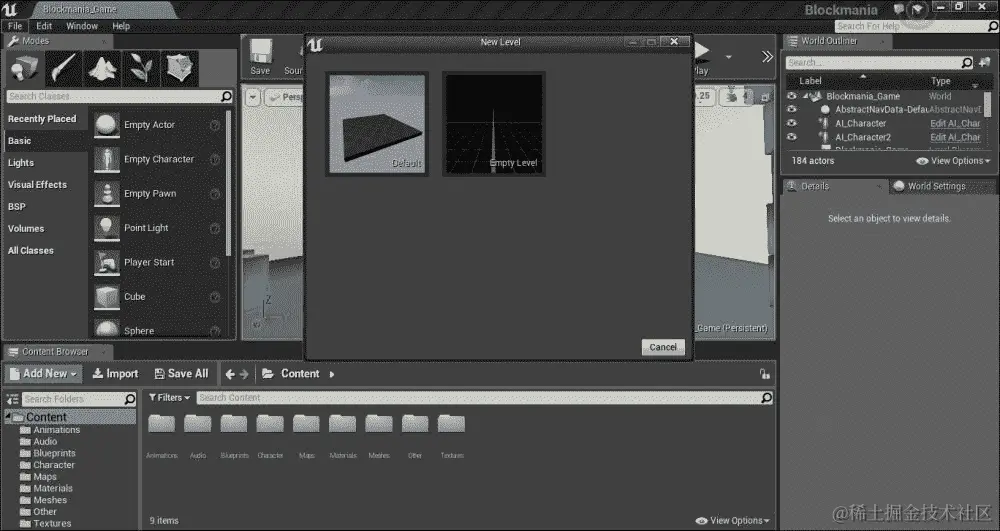
Task: Cancel the New Level dialog
Action: click(x=663, y=347)
